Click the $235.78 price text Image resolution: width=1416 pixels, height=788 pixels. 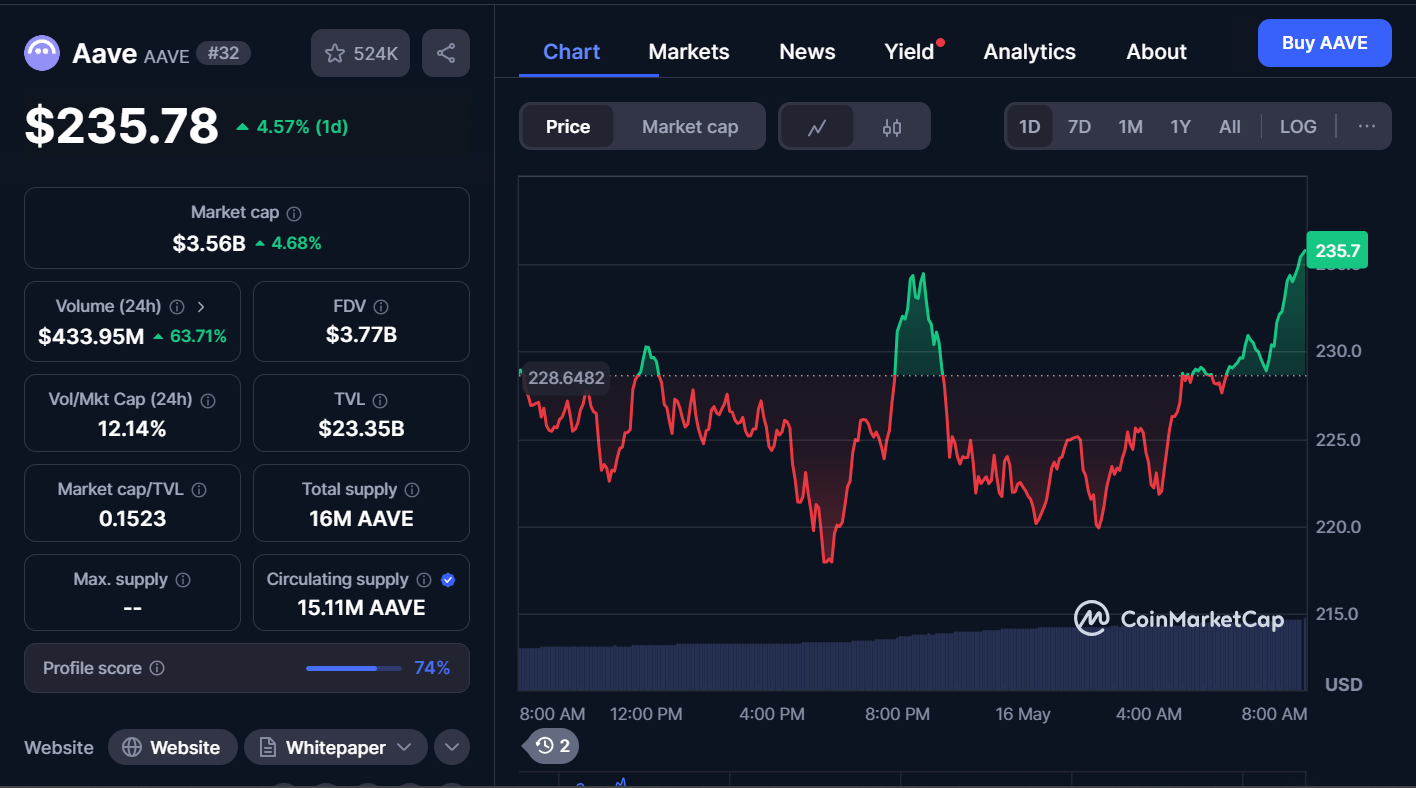(x=121, y=126)
